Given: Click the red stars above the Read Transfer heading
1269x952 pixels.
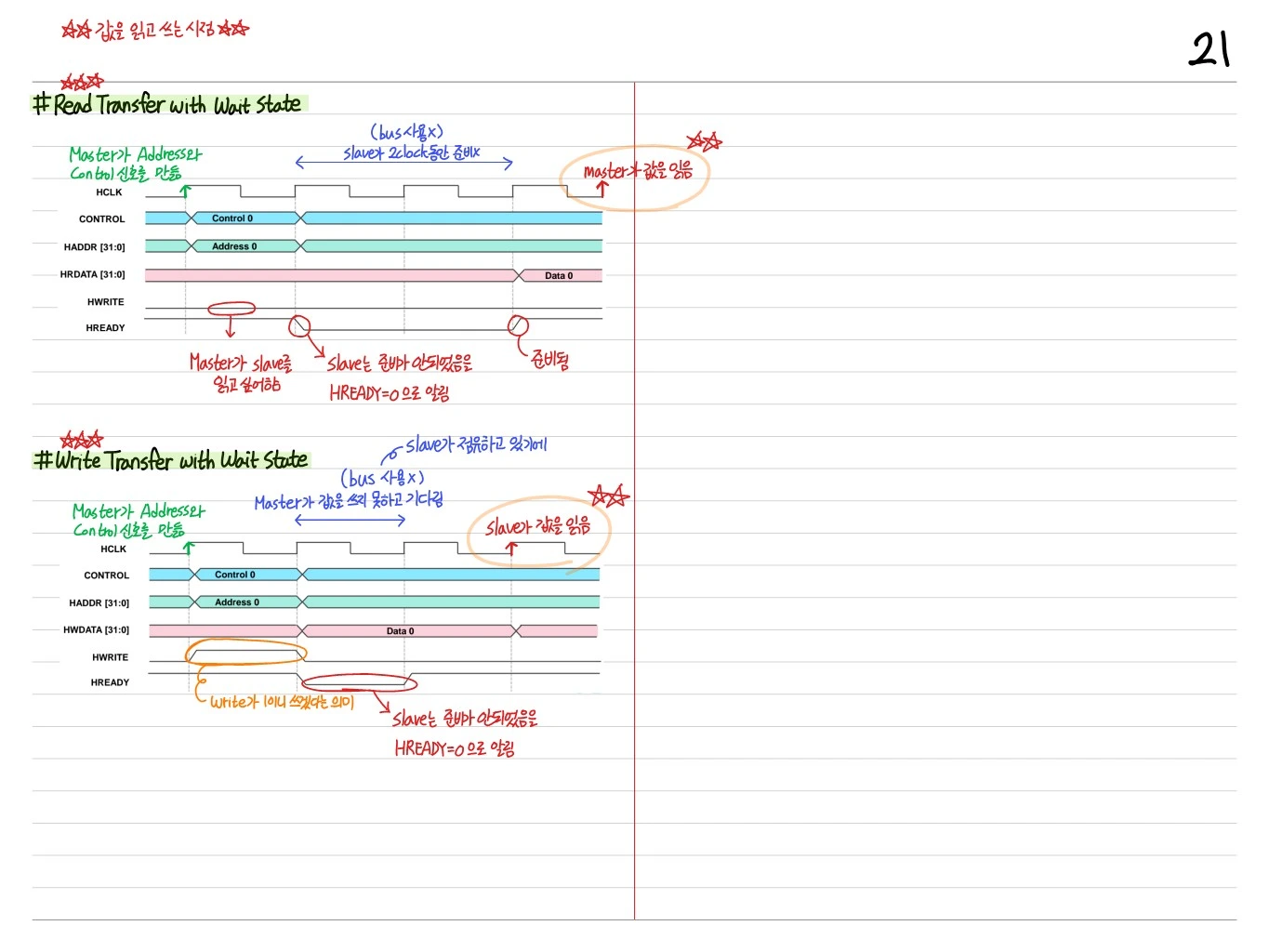Looking at the screenshot, I should click(x=82, y=82).
